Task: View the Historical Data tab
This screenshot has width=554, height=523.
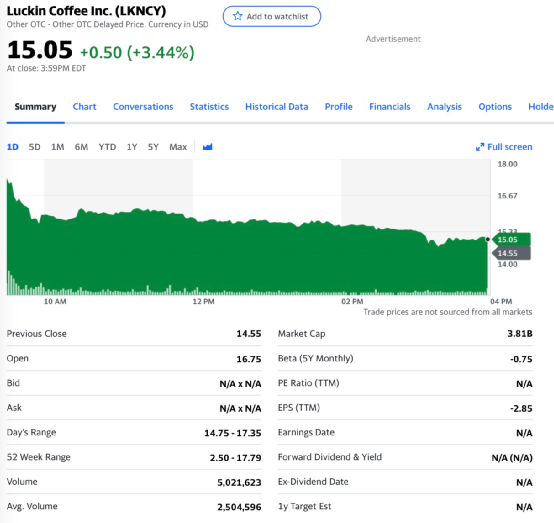Action: (x=277, y=107)
